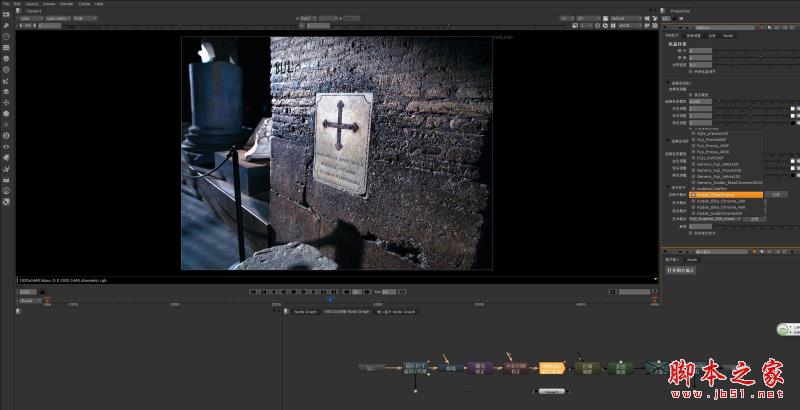Go to last frame playback button
Image resolution: width=800 pixels, height=410 pixels.
(x=334, y=292)
